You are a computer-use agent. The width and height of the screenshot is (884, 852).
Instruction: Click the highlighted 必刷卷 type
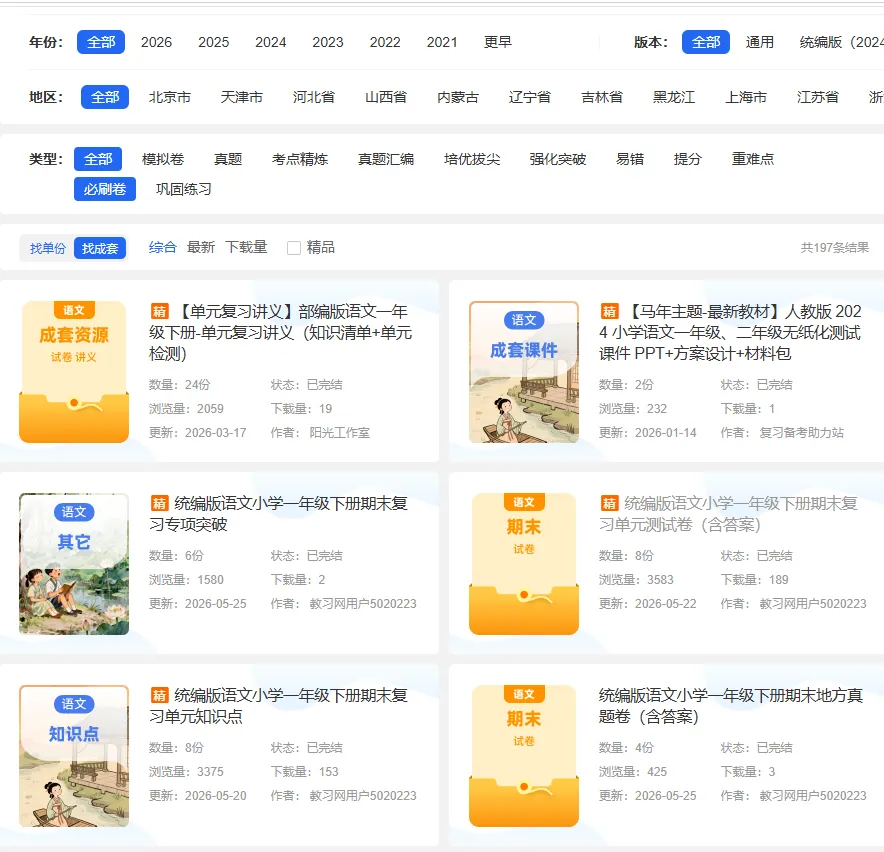point(105,189)
